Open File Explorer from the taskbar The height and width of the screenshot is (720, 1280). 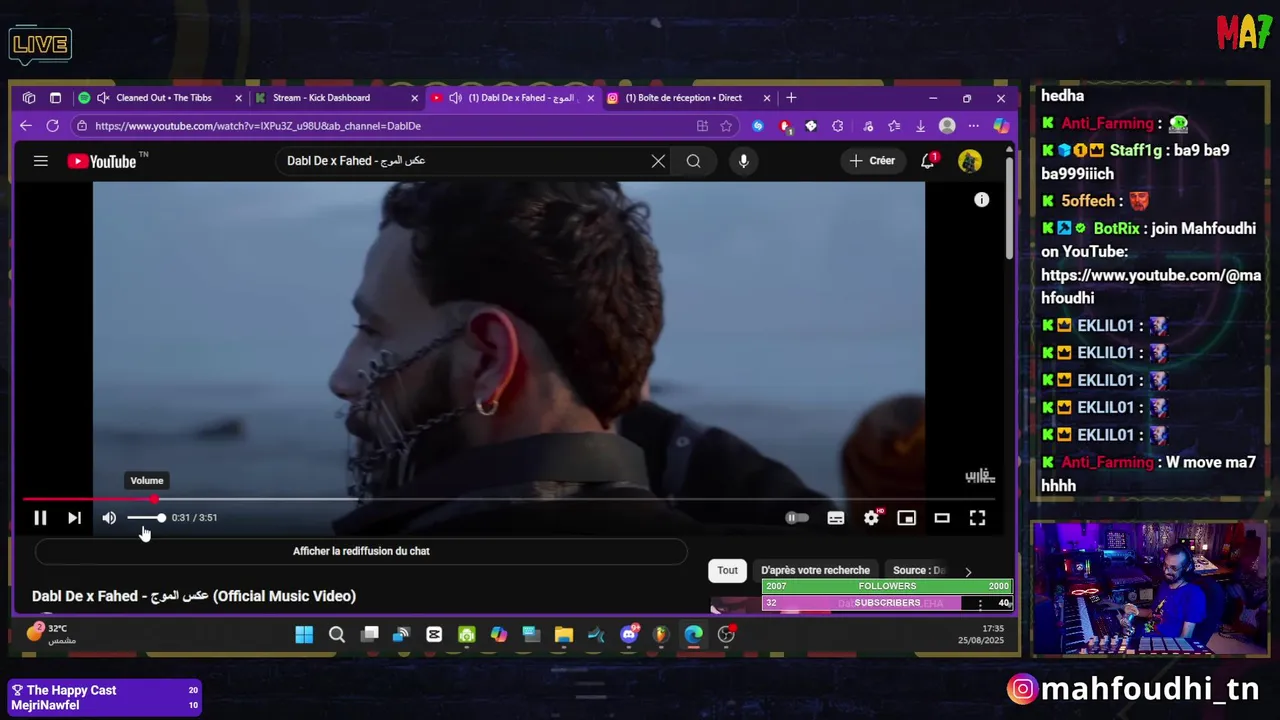click(x=564, y=634)
